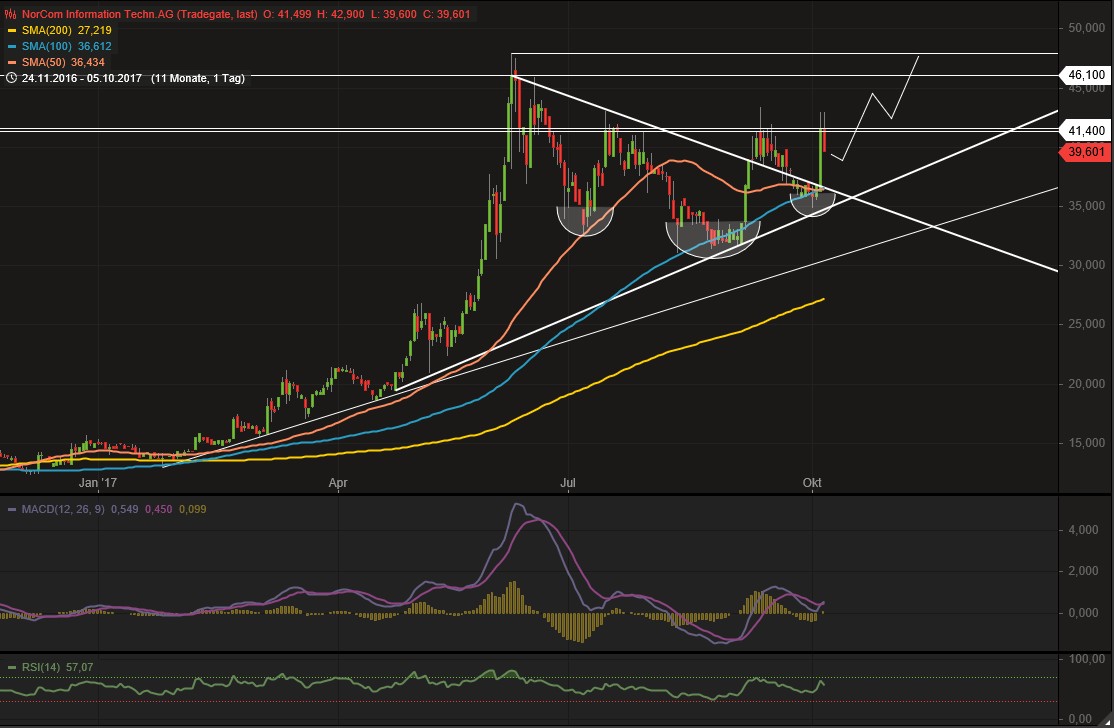The height and width of the screenshot is (728, 1114).
Task: Click the 20,000 price axis label
Action: 1086,384
